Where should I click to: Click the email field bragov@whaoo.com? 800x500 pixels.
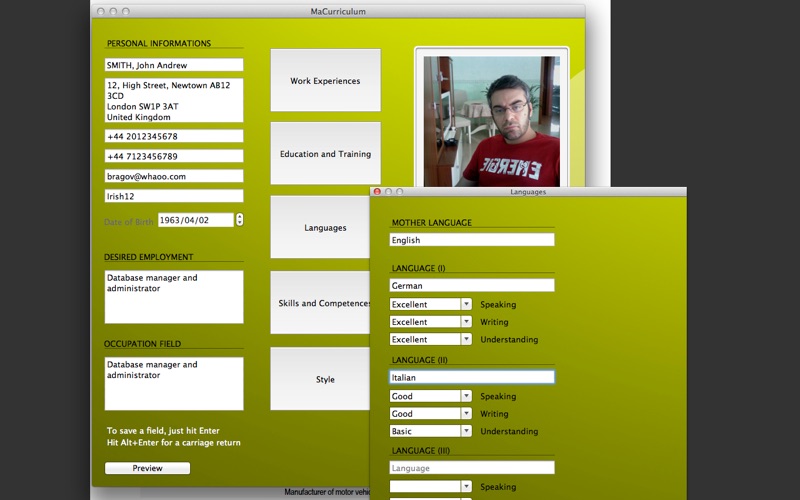174,176
